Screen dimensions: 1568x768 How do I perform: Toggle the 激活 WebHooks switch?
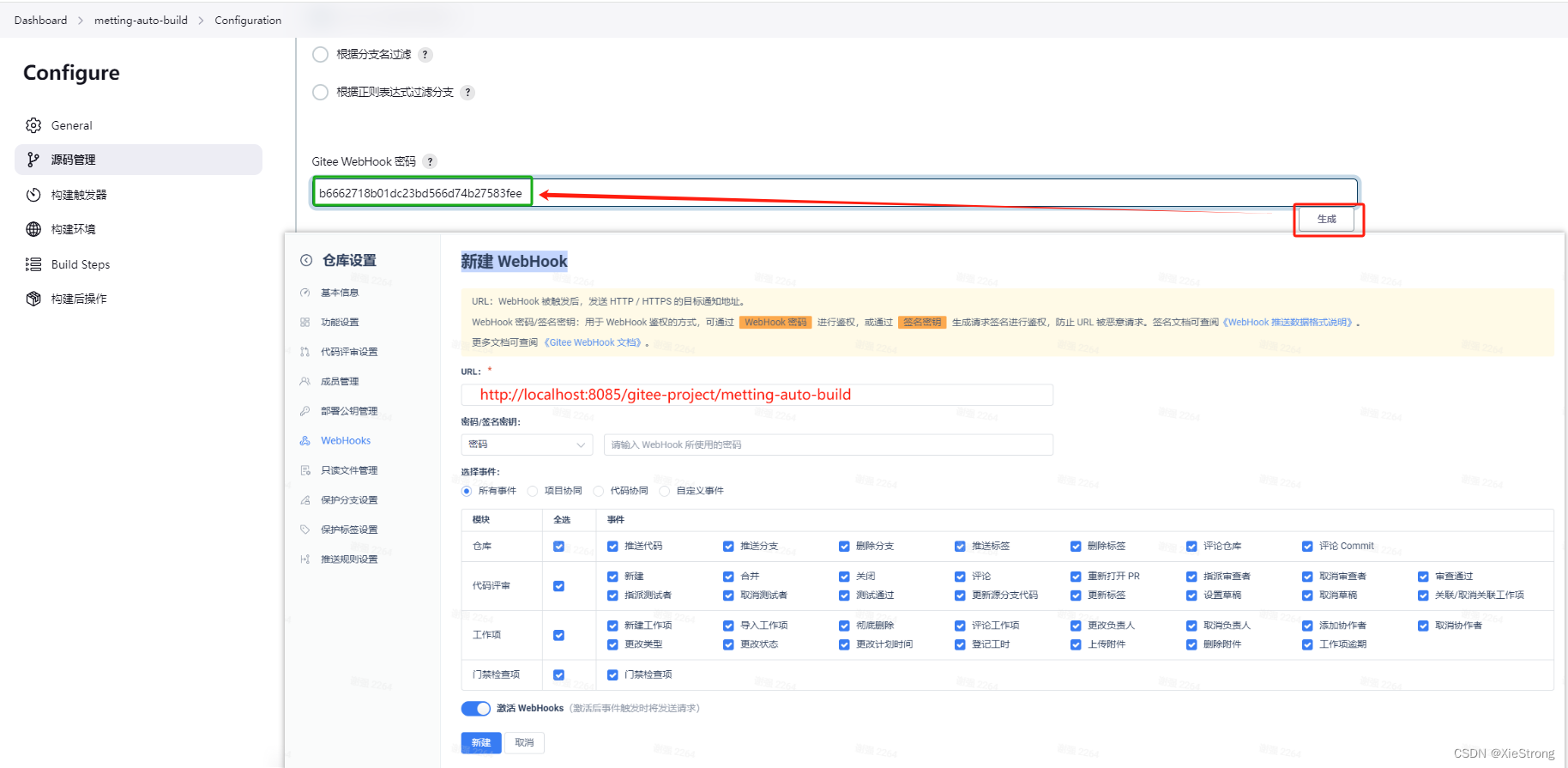pos(475,708)
